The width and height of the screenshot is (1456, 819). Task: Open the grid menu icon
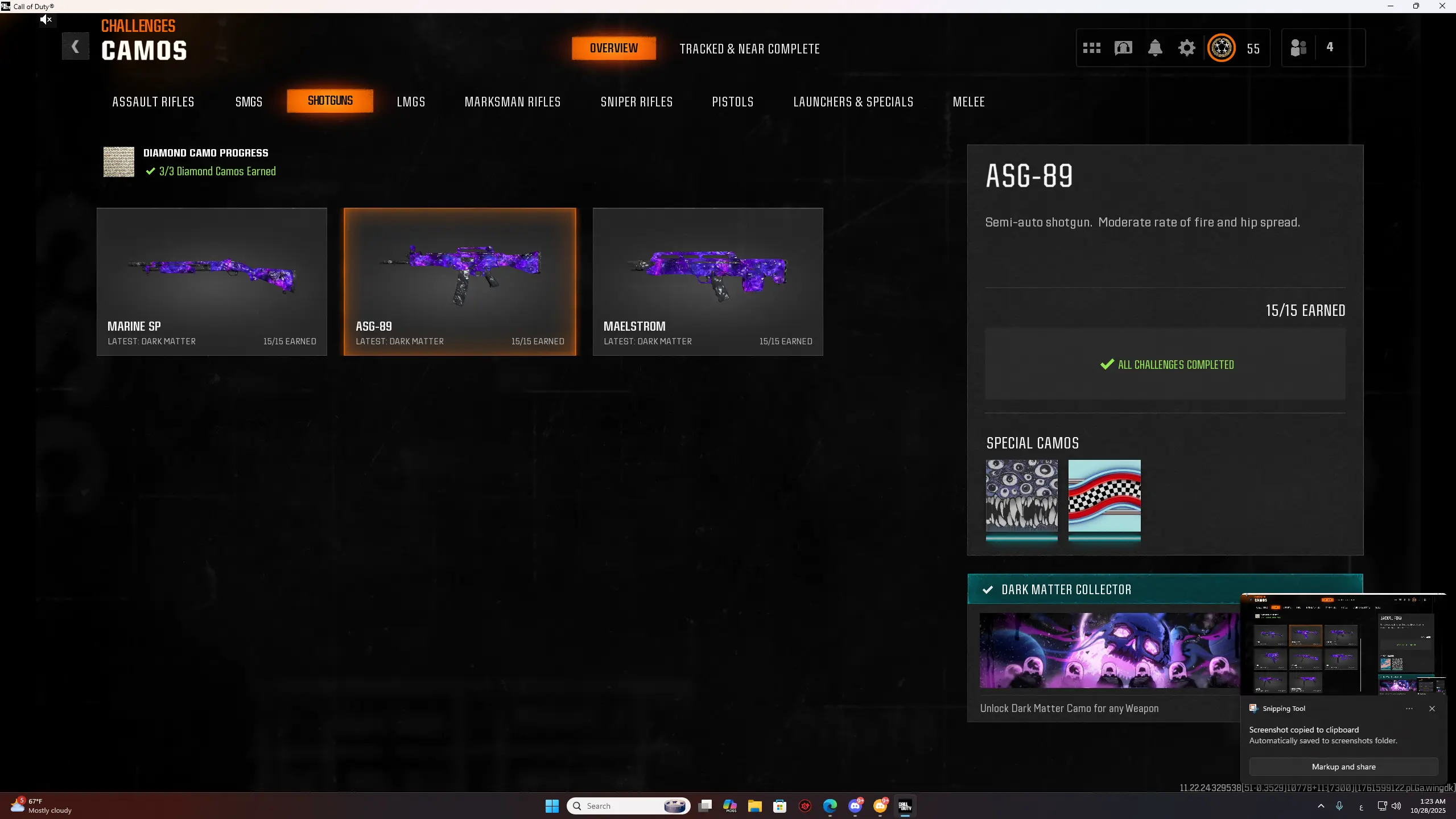[x=1091, y=48]
